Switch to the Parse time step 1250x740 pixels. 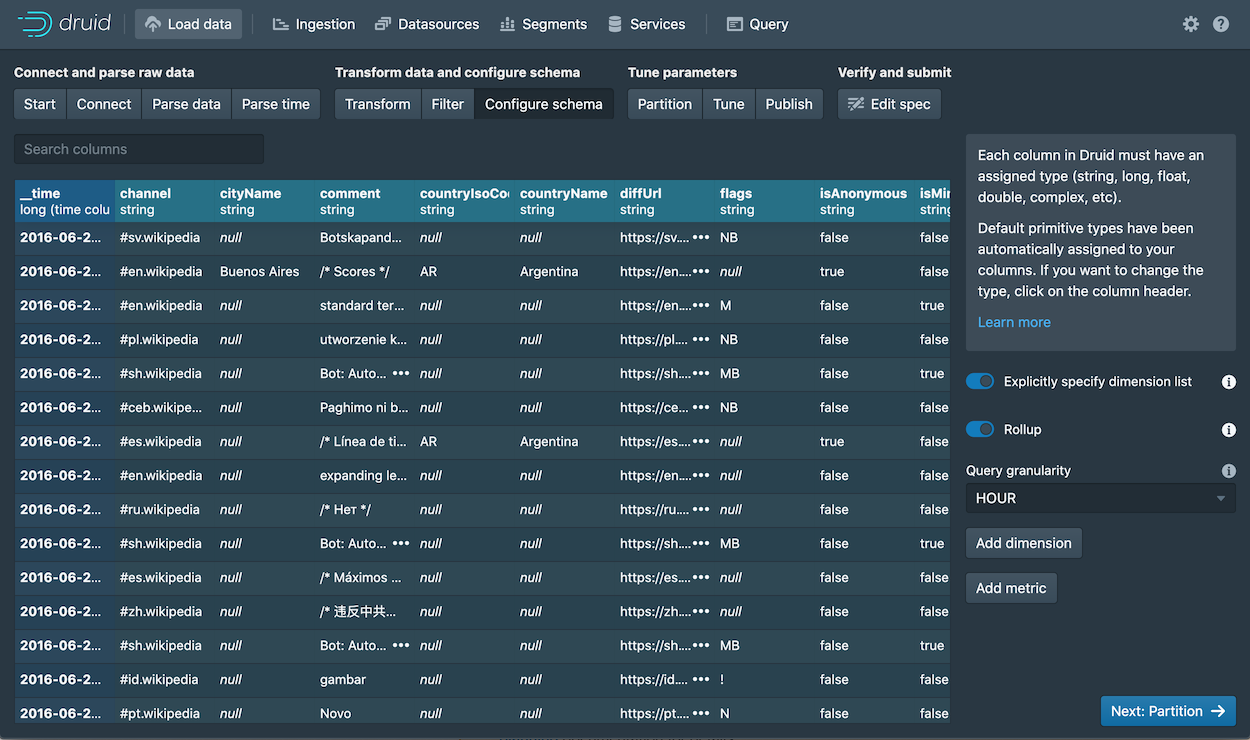(x=276, y=104)
